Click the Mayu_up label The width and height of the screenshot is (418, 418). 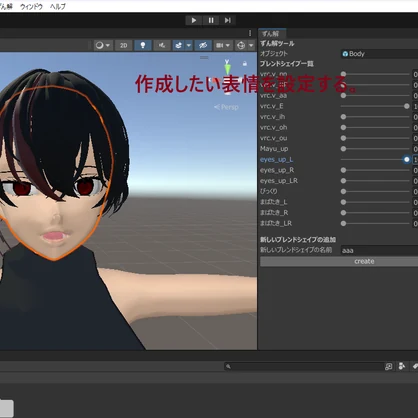(x=274, y=149)
